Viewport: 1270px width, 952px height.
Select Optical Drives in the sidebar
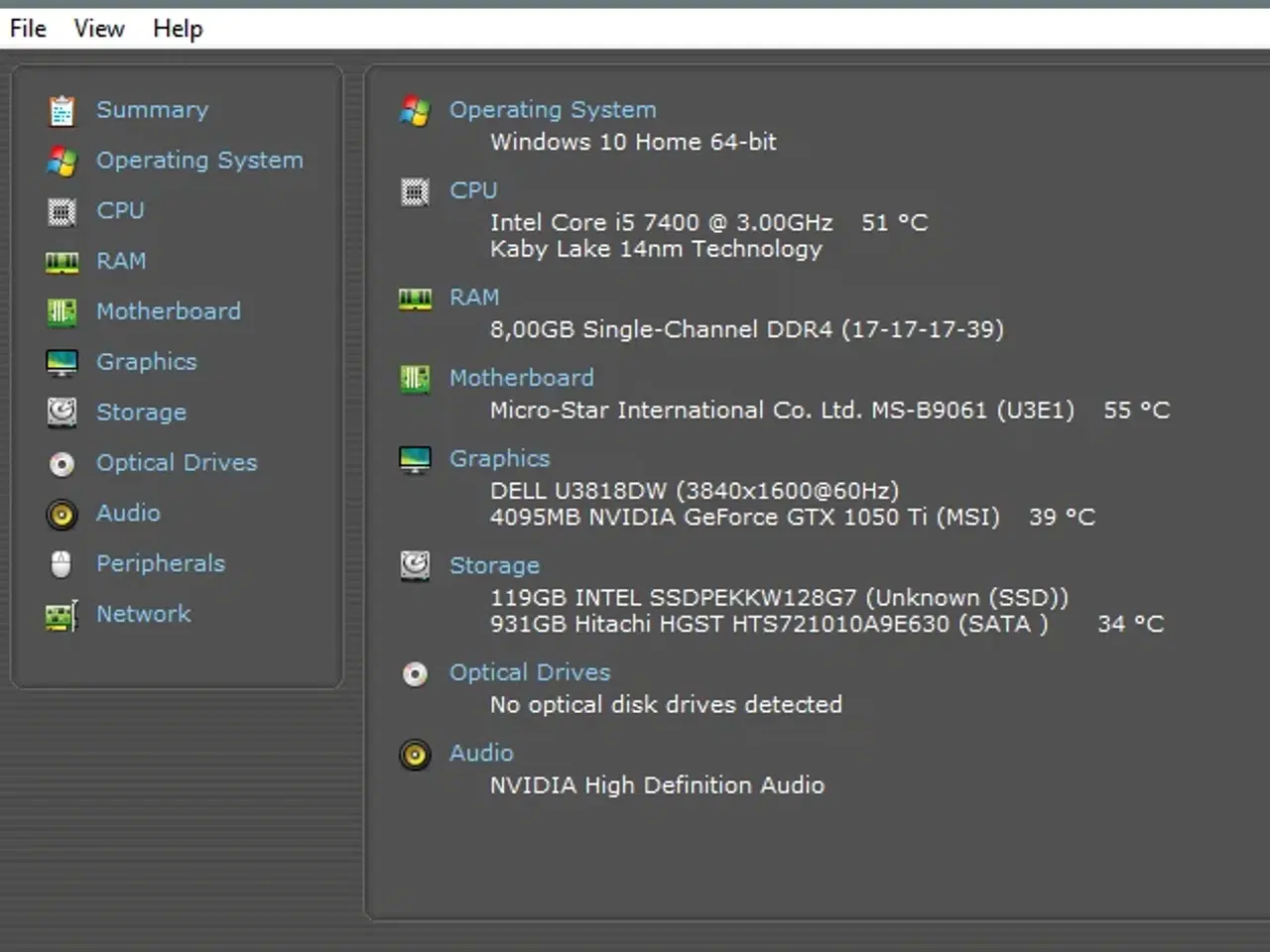click(177, 462)
